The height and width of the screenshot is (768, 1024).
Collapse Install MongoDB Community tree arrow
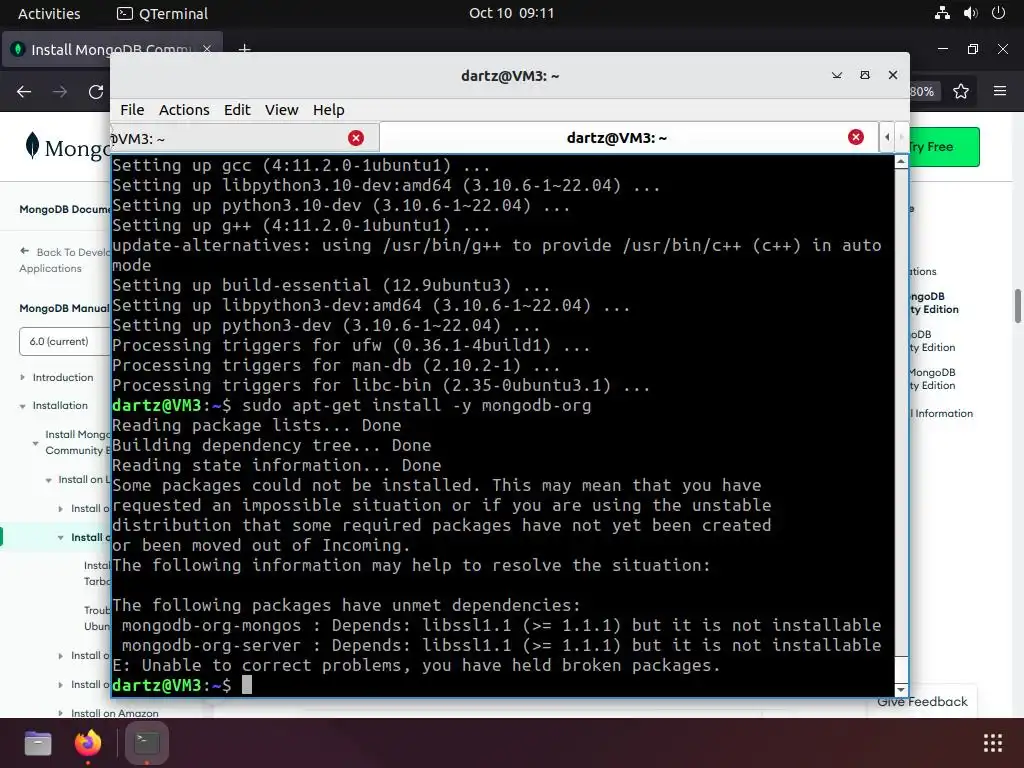[x=35, y=443]
